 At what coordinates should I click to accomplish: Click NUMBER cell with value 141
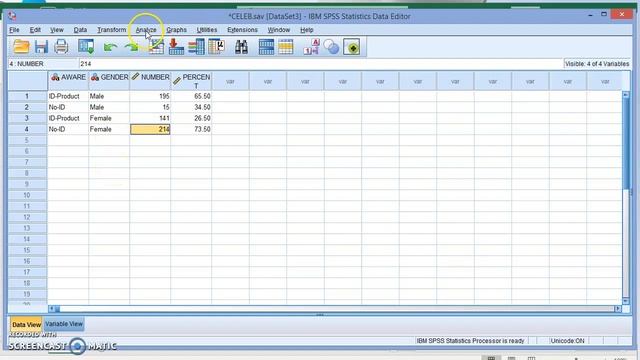coord(150,118)
